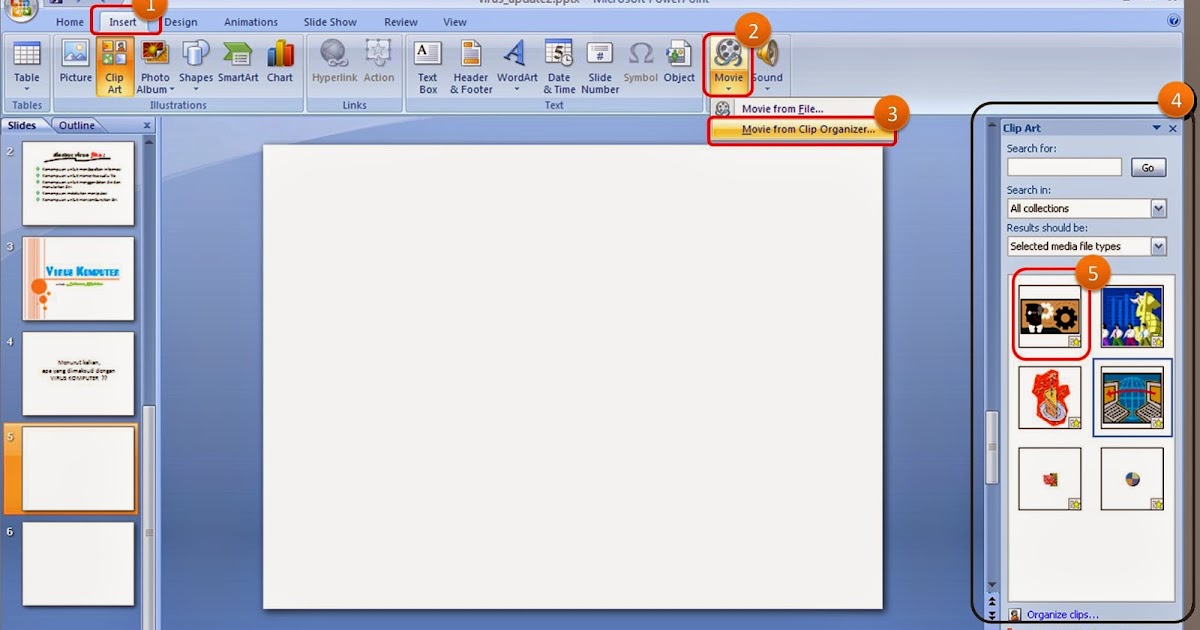Toggle the Clip Art pane button

115,66
